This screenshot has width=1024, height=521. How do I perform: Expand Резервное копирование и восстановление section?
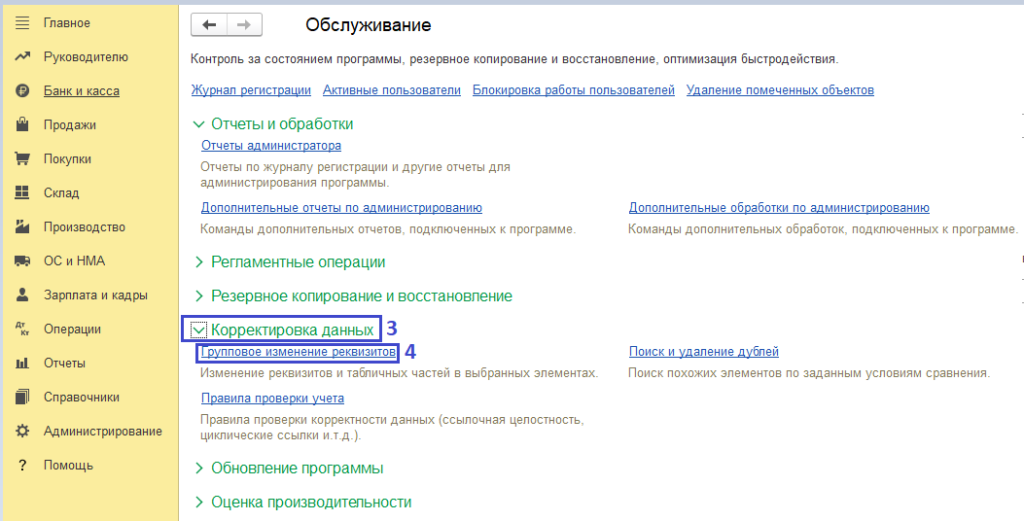[199, 296]
